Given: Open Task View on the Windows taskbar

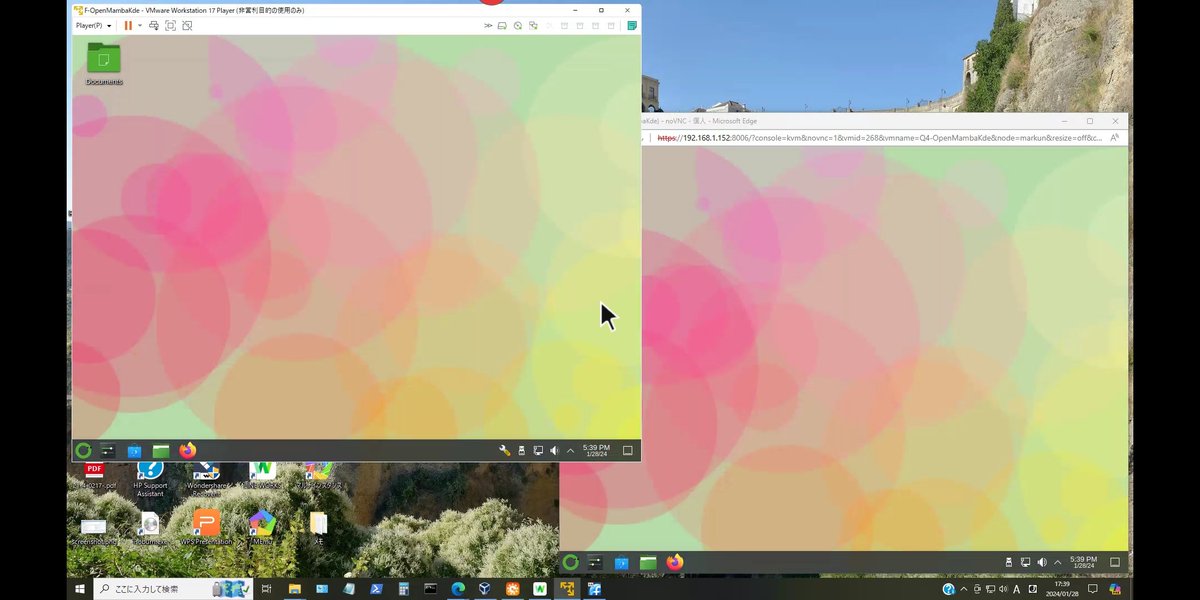Looking at the screenshot, I should click(266, 589).
